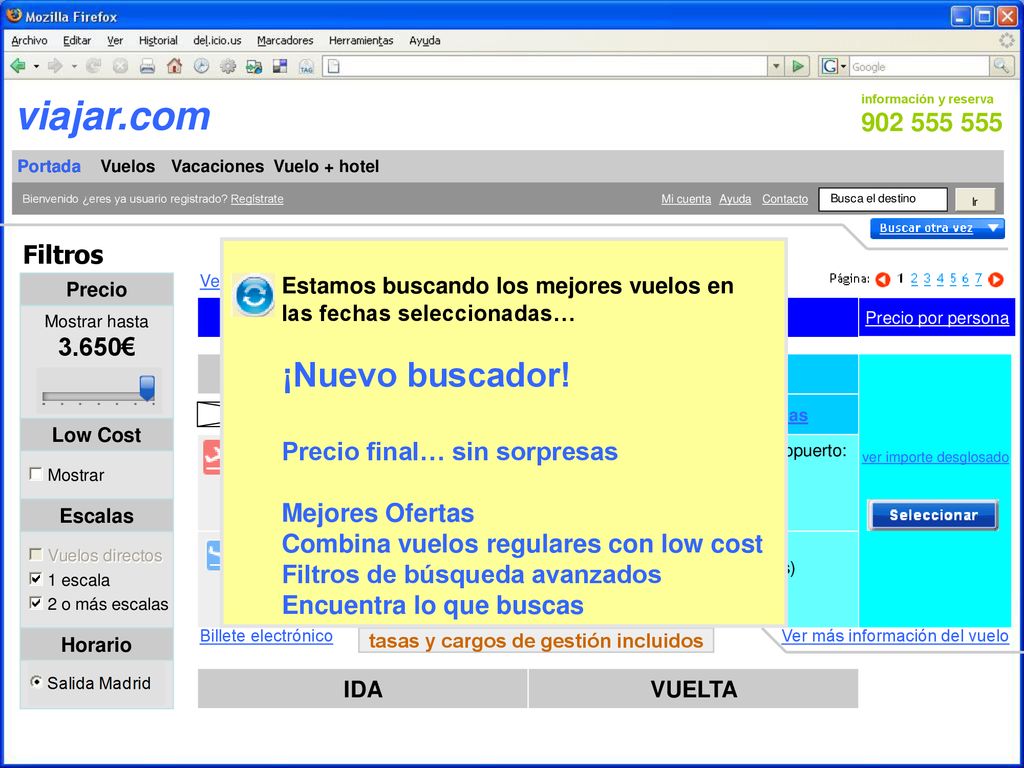Go to results page 2

pyautogui.click(x=914, y=279)
